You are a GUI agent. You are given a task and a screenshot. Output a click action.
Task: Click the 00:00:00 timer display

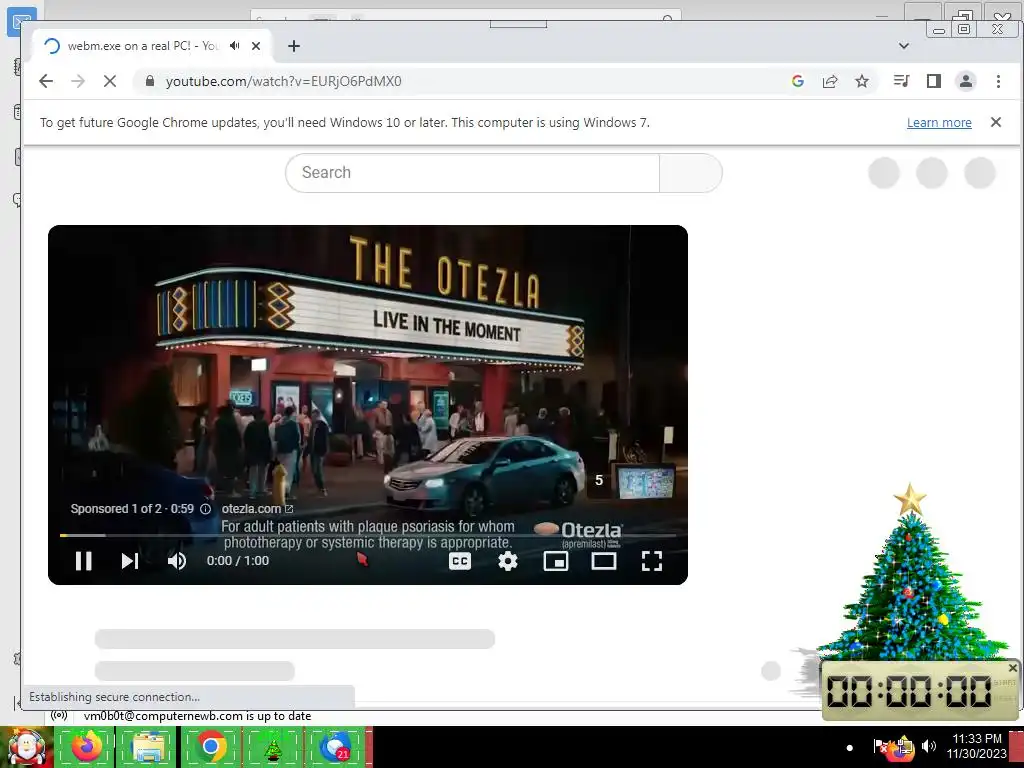click(909, 691)
